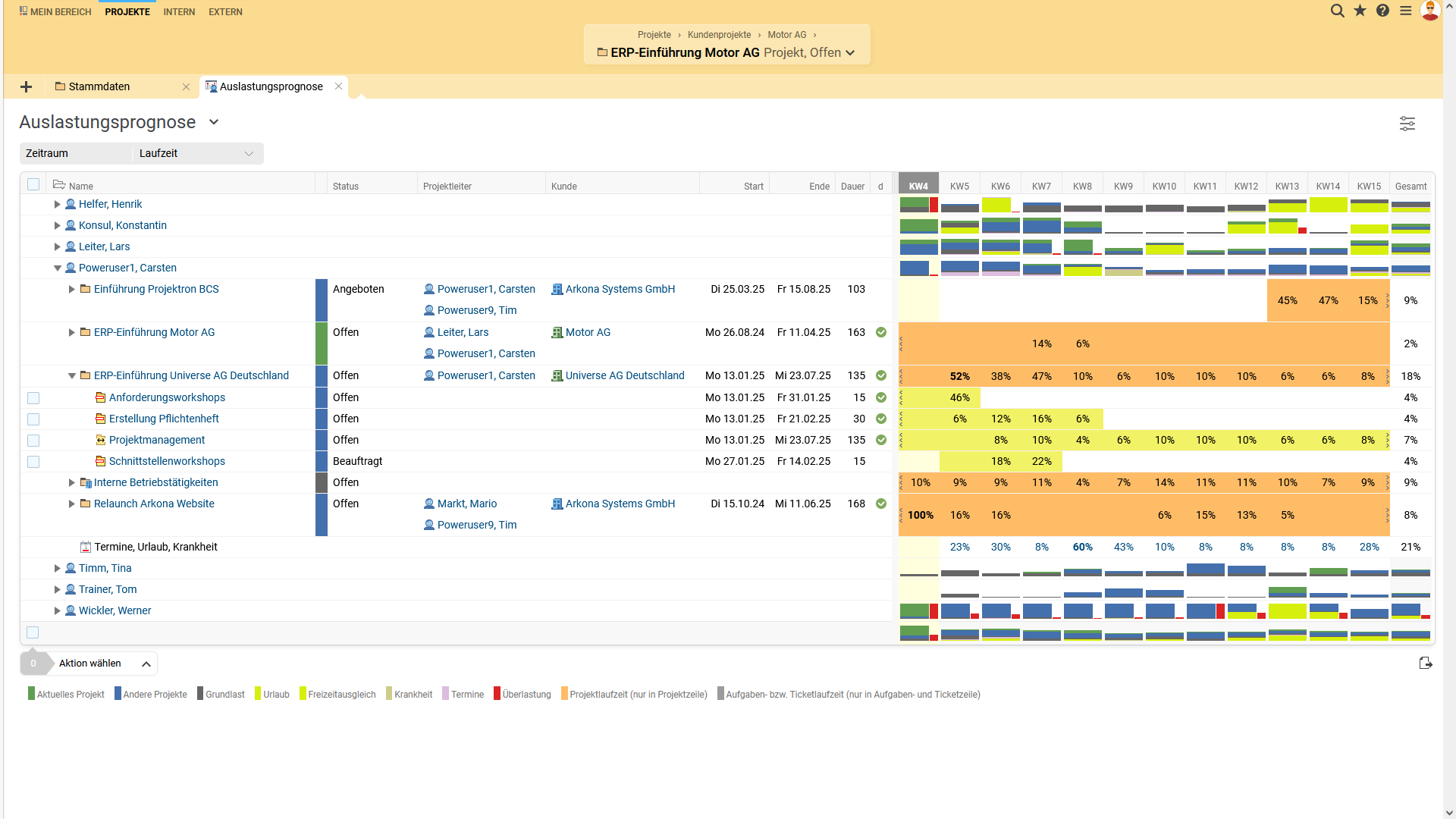This screenshot has height=819, width=1456.
Task: Click the star favorites icon in the header
Action: tap(1360, 11)
